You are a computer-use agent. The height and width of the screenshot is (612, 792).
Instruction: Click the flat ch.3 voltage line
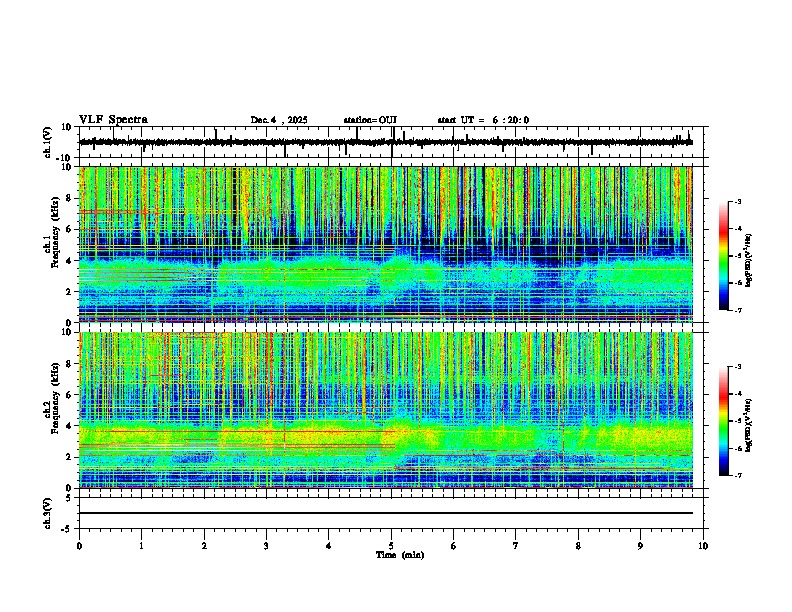(386, 513)
